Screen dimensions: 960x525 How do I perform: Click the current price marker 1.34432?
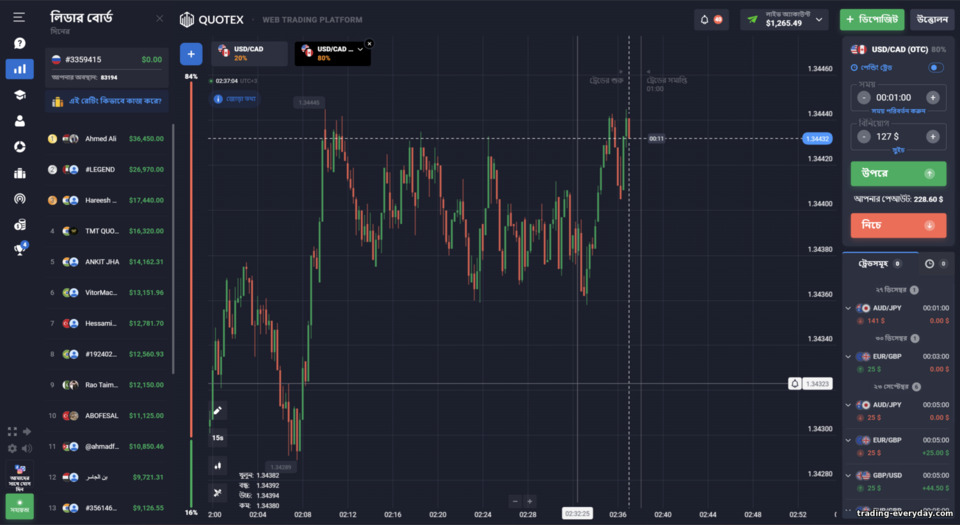click(817, 139)
